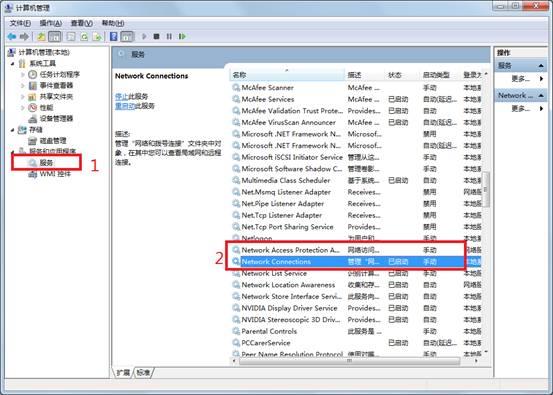The height and width of the screenshot is (395, 553).
Task: Click the gear icon of Network List Service
Action: [x=236, y=273]
